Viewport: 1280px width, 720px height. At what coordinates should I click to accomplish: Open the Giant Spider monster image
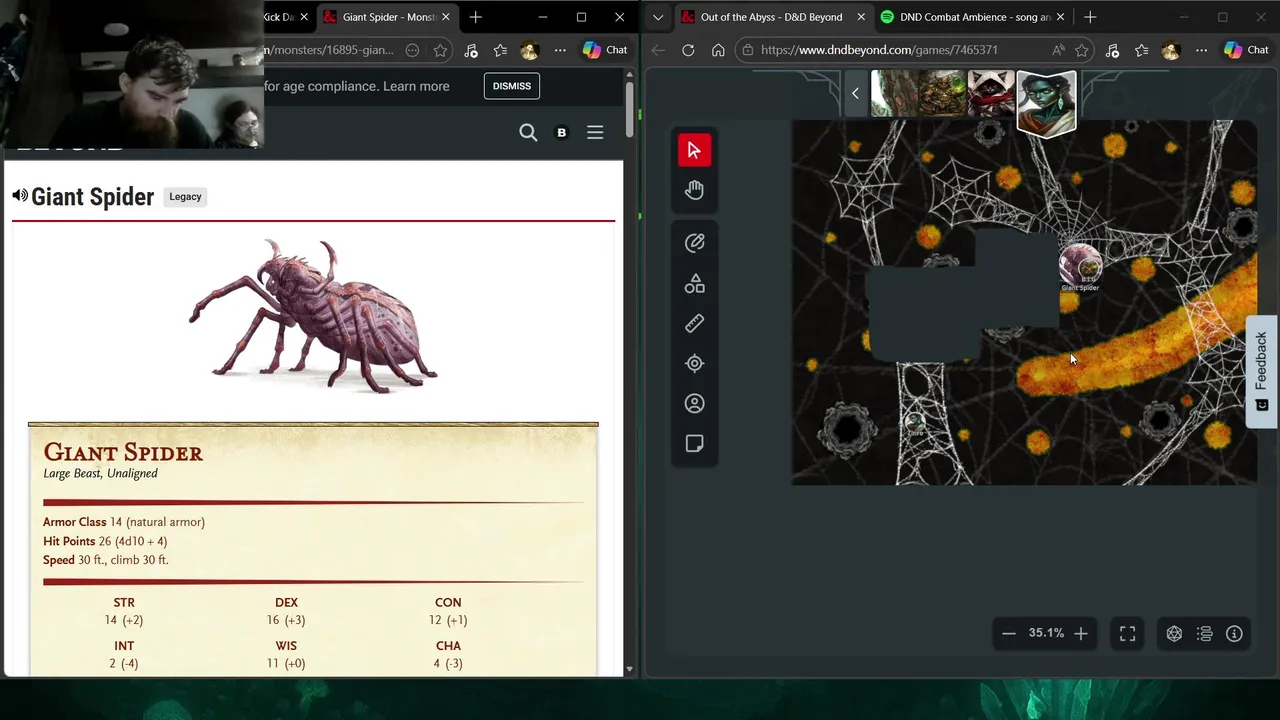click(x=313, y=316)
